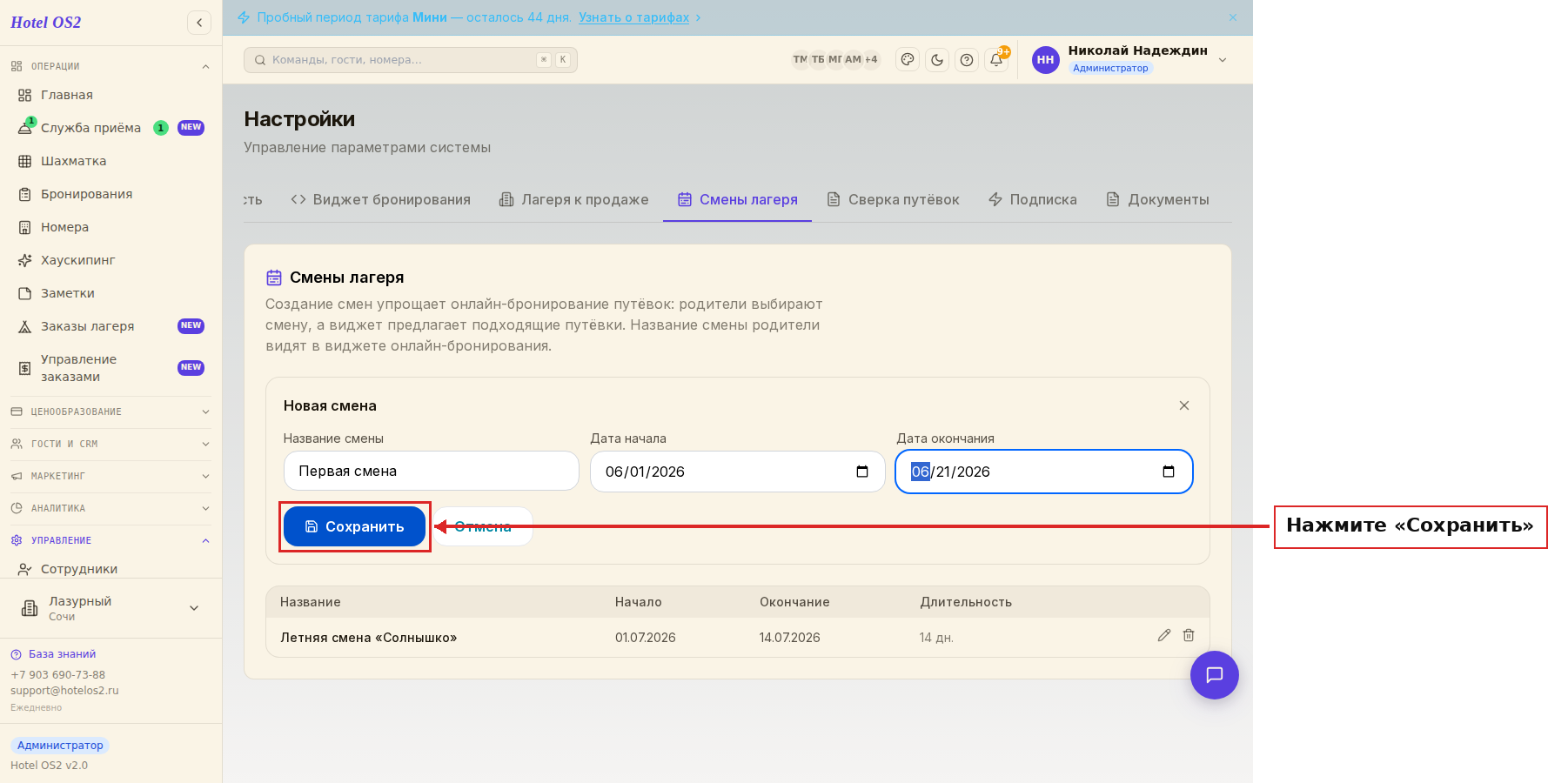Open Хаускипинг in sidebar
Screen dimensions: 1568x783
tap(111, 260)
